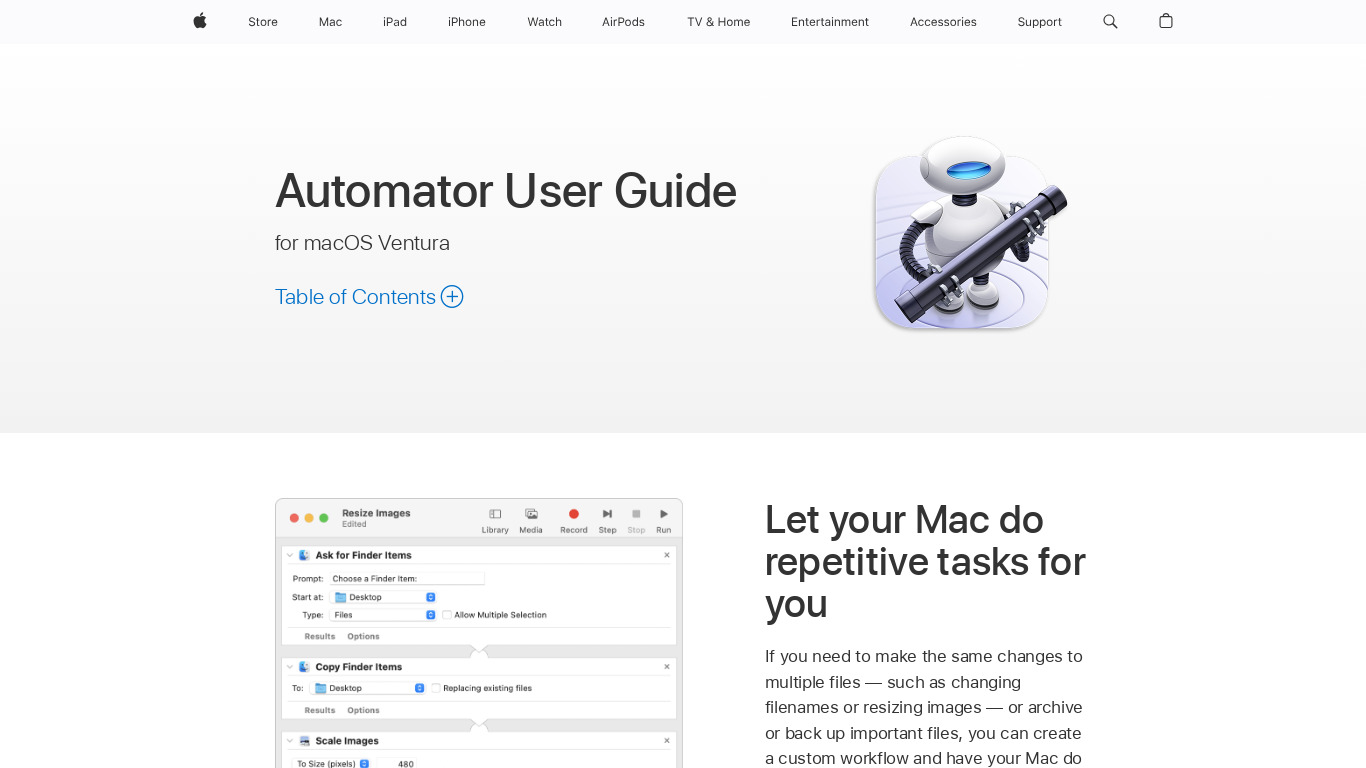Viewport: 1366px width, 768px height.
Task: Click the Automator robot app icon
Action: tap(970, 233)
